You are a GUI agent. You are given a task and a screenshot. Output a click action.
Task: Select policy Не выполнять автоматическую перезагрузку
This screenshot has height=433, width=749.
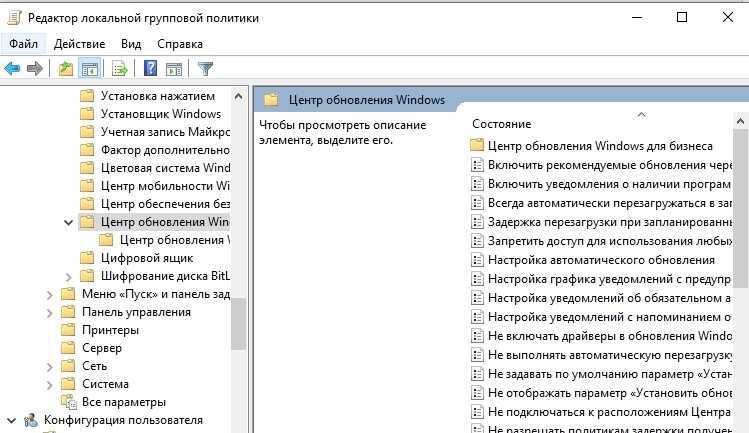(609, 355)
